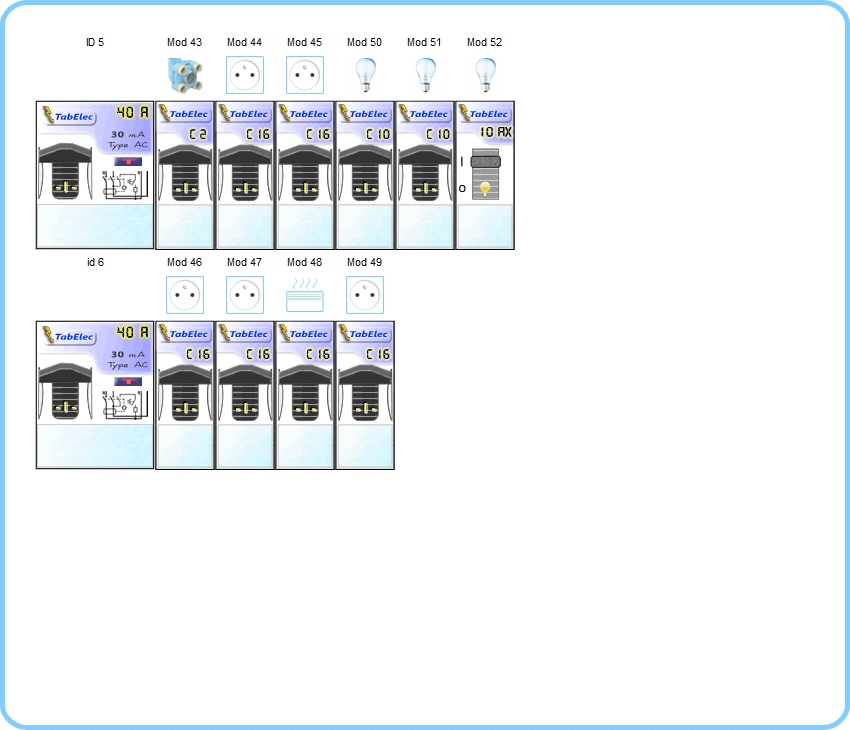The height and width of the screenshot is (730, 850).
Task: Click the 'Mod 52' label
Action: pyautogui.click(x=485, y=42)
